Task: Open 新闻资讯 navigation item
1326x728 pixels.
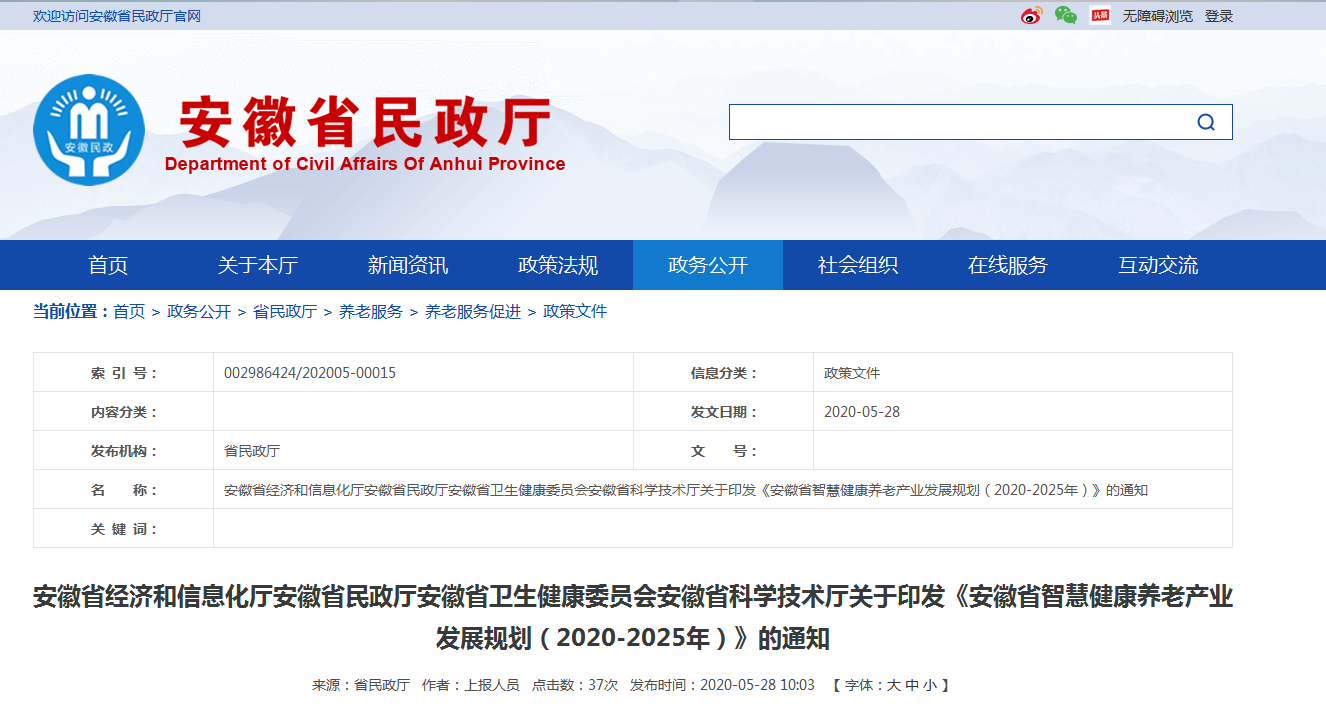Action: (x=408, y=265)
